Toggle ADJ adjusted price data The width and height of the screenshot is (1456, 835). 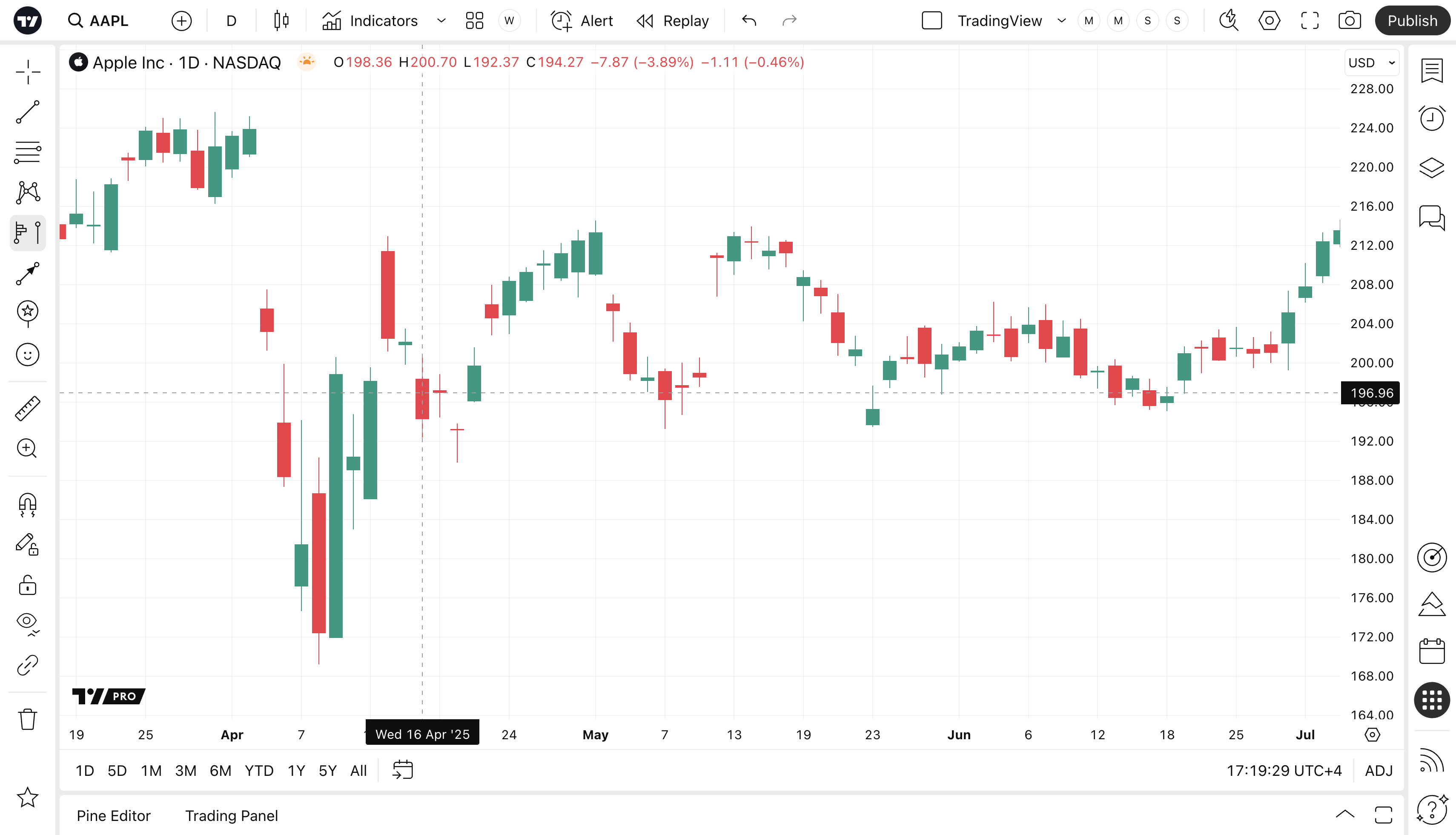click(x=1379, y=771)
